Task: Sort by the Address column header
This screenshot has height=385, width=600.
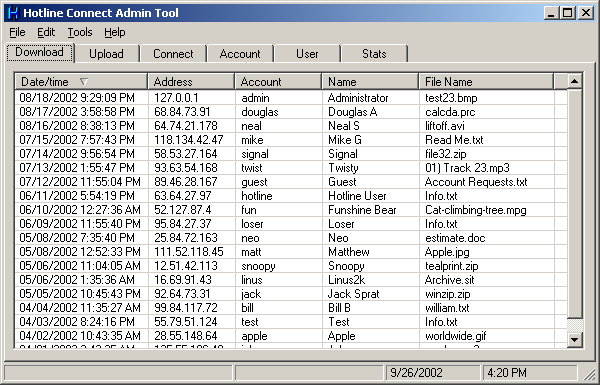Action: pos(191,82)
